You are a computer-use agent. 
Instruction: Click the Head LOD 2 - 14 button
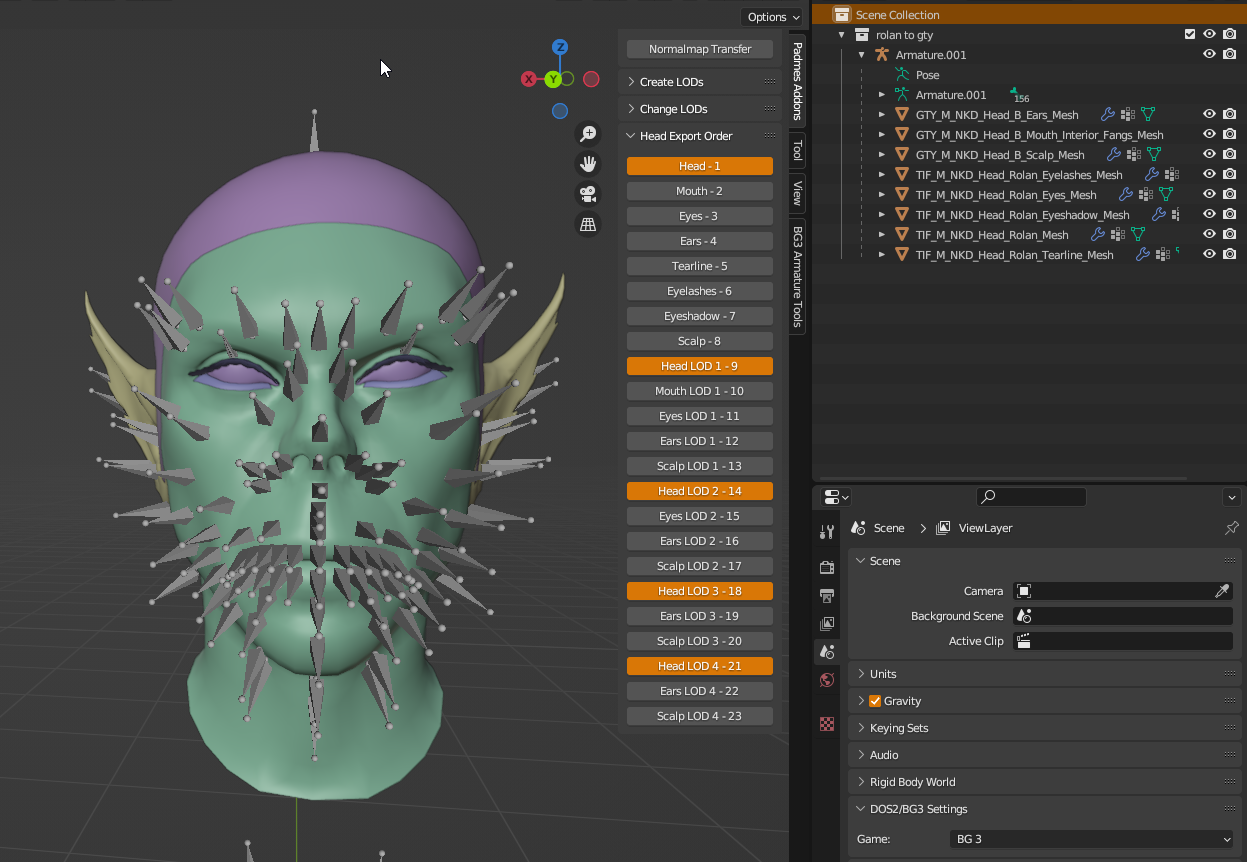[x=700, y=491]
